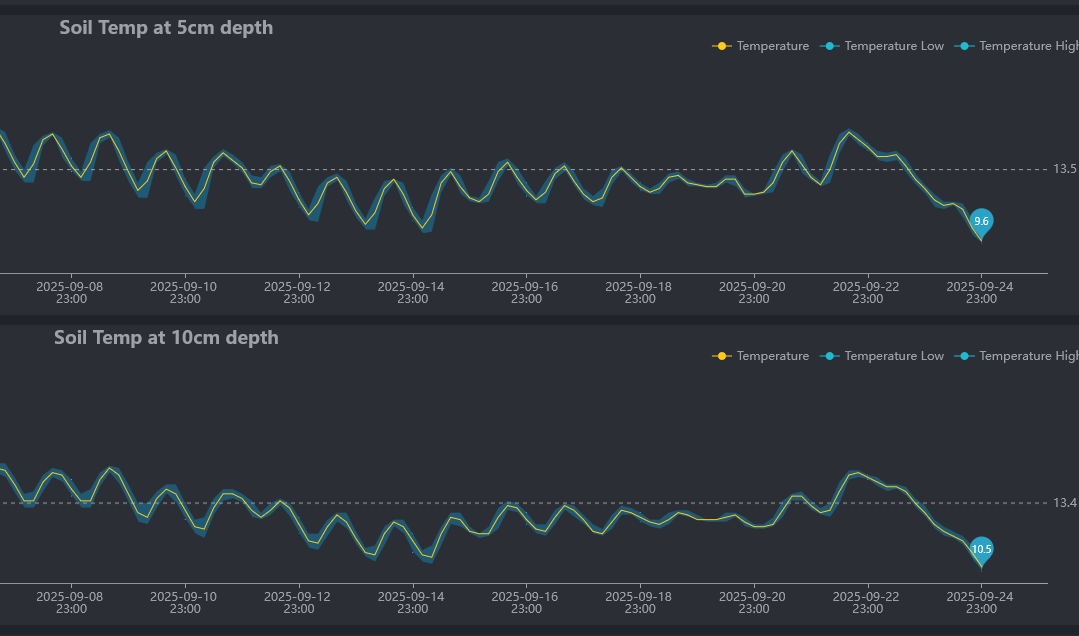The image size is (1079, 636).
Task: Hide Temperature Low via 10cm legend label
Action: pos(894,356)
